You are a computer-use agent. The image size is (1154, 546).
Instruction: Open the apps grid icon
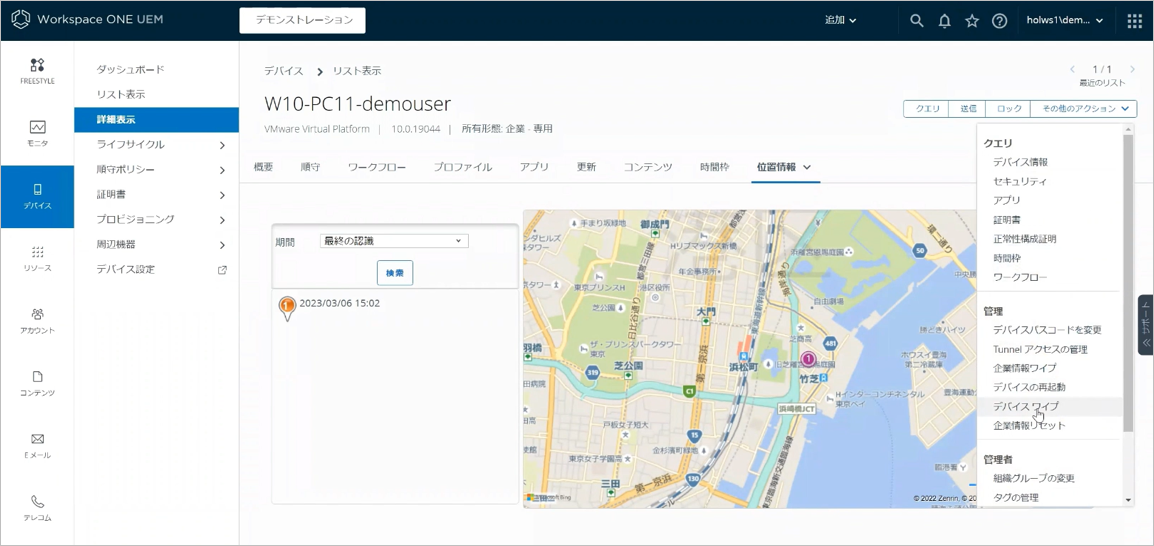[1135, 21]
